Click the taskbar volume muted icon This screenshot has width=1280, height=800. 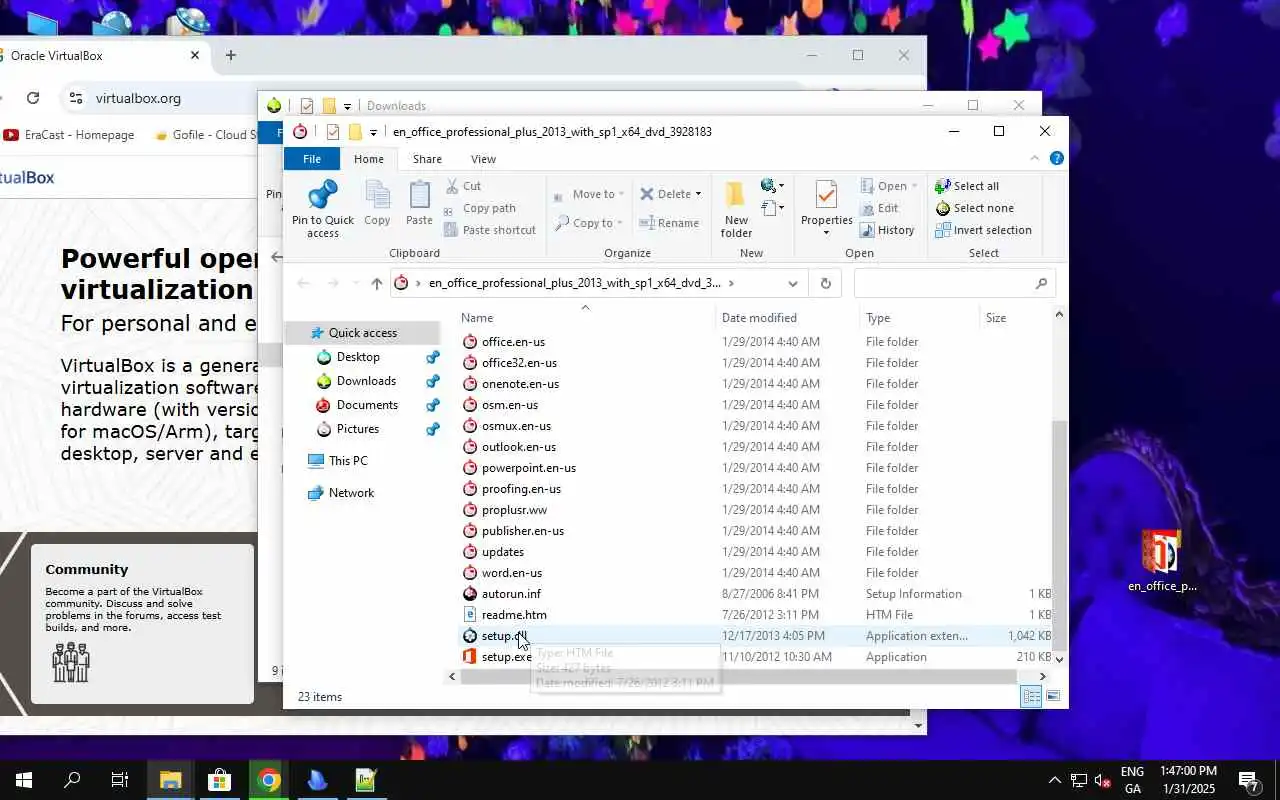1103,781
